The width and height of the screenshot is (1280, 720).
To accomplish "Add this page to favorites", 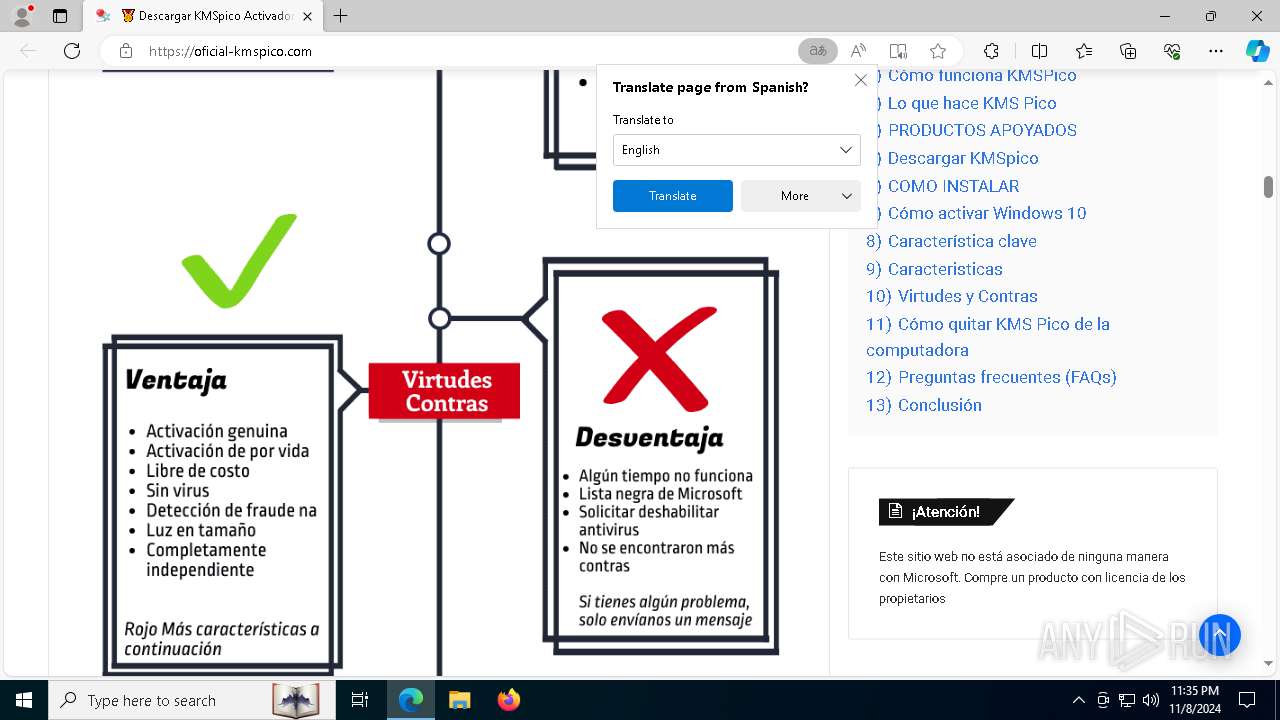I will point(937,51).
